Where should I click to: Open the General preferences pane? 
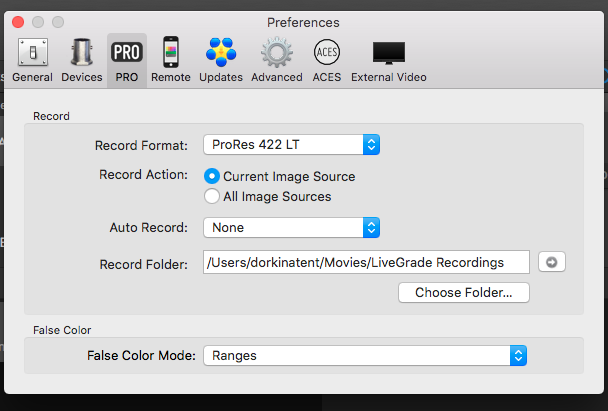pyautogui.click(x=32, y=59)
